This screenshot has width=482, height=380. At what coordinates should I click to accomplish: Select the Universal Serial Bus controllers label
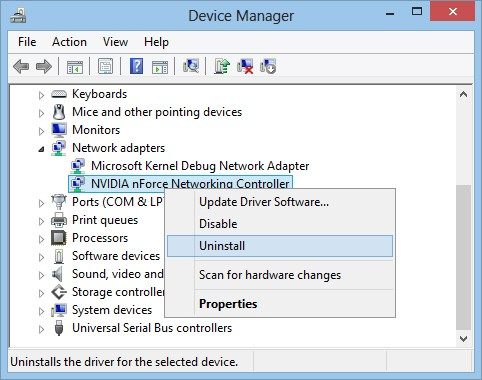pos(152,328)
